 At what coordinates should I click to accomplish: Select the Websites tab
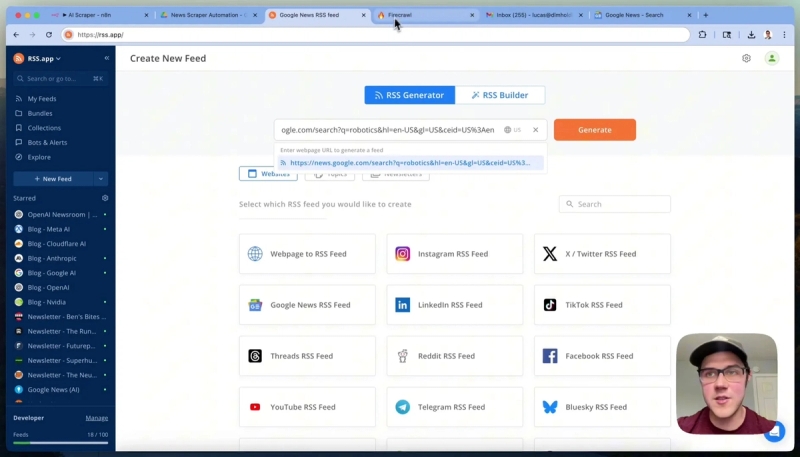click(268, 173)
